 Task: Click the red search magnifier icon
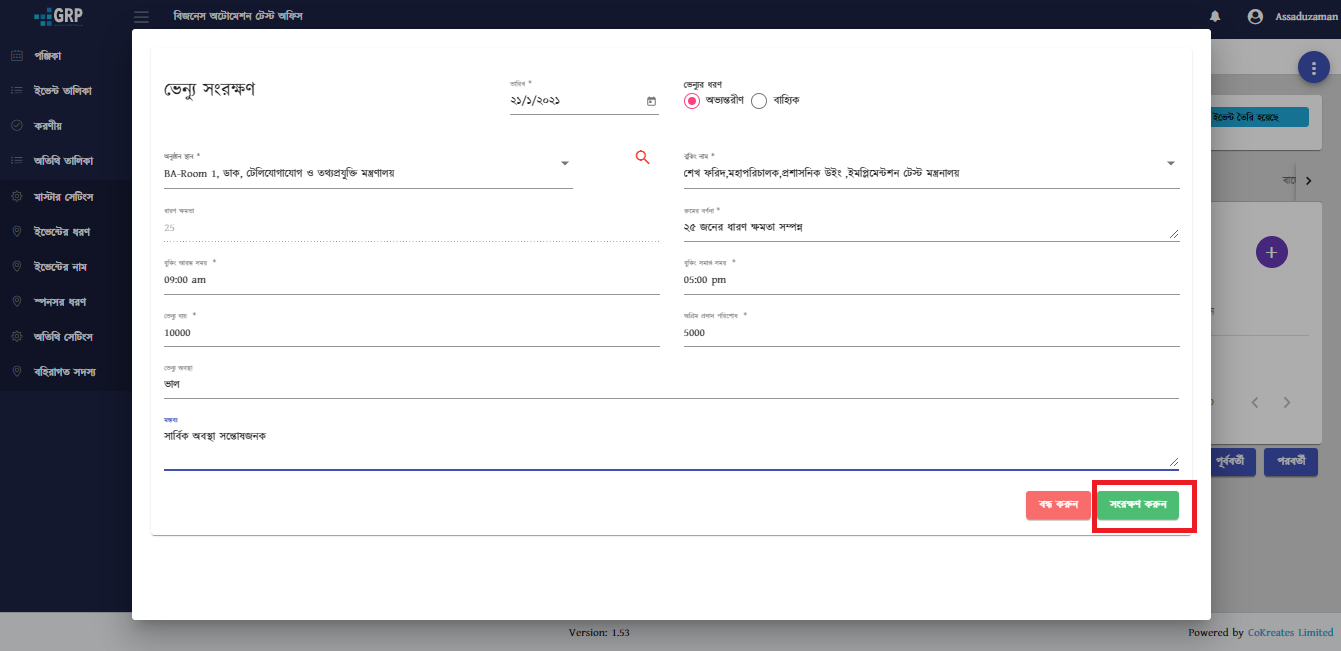point(643,157)
